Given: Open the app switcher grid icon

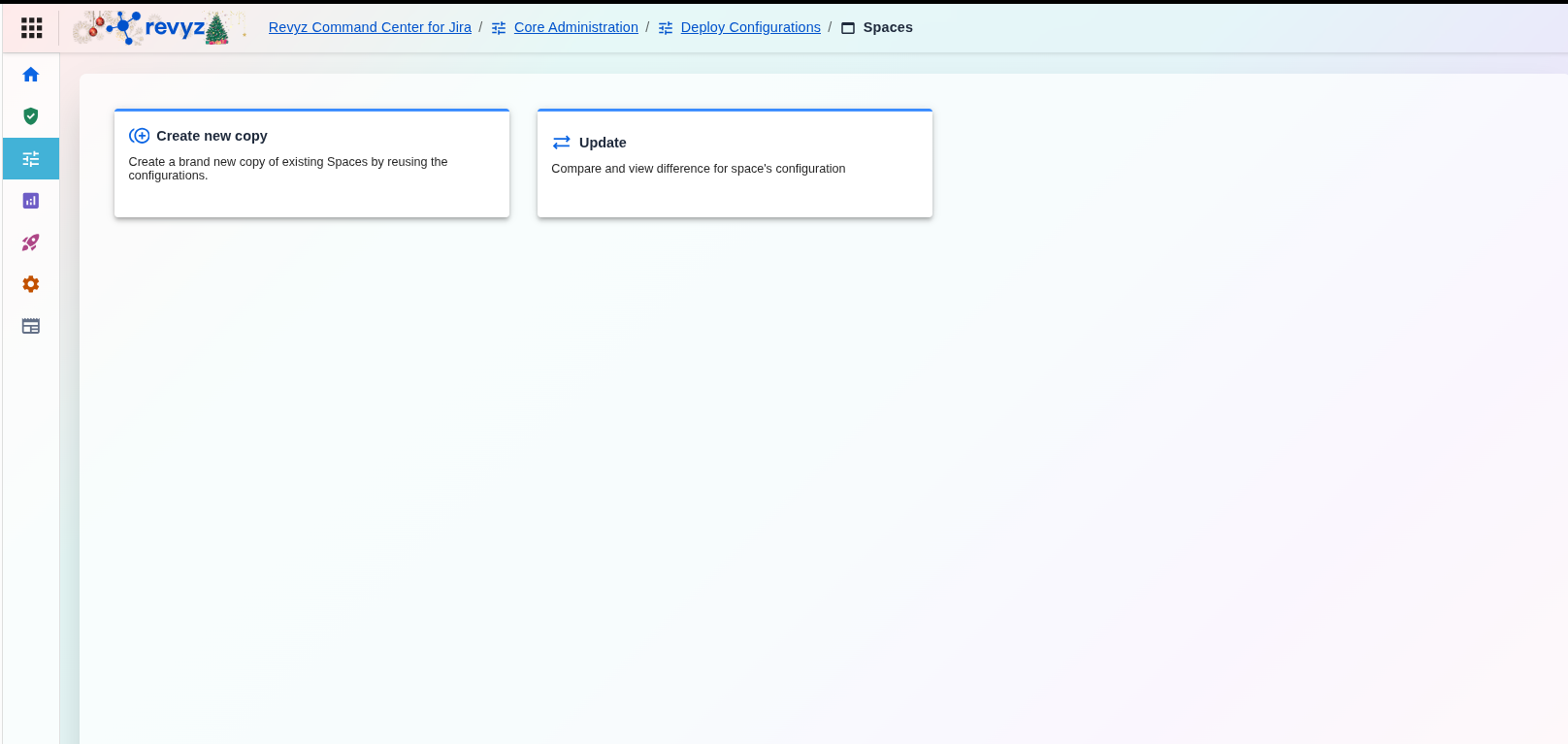Looking at the screenshot, I should click(x=31, y=28).
